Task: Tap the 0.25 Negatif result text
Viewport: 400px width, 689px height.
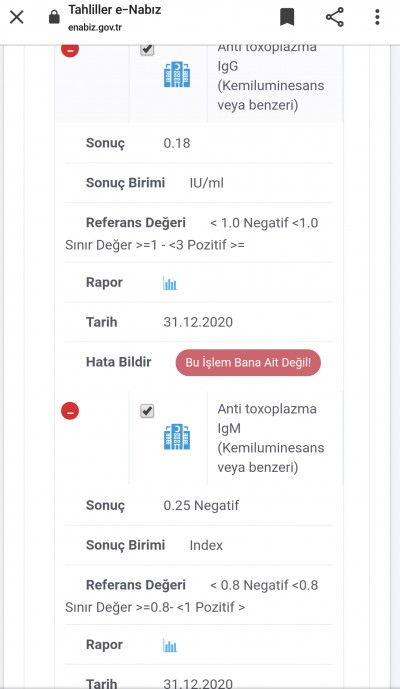Action: 201,505
